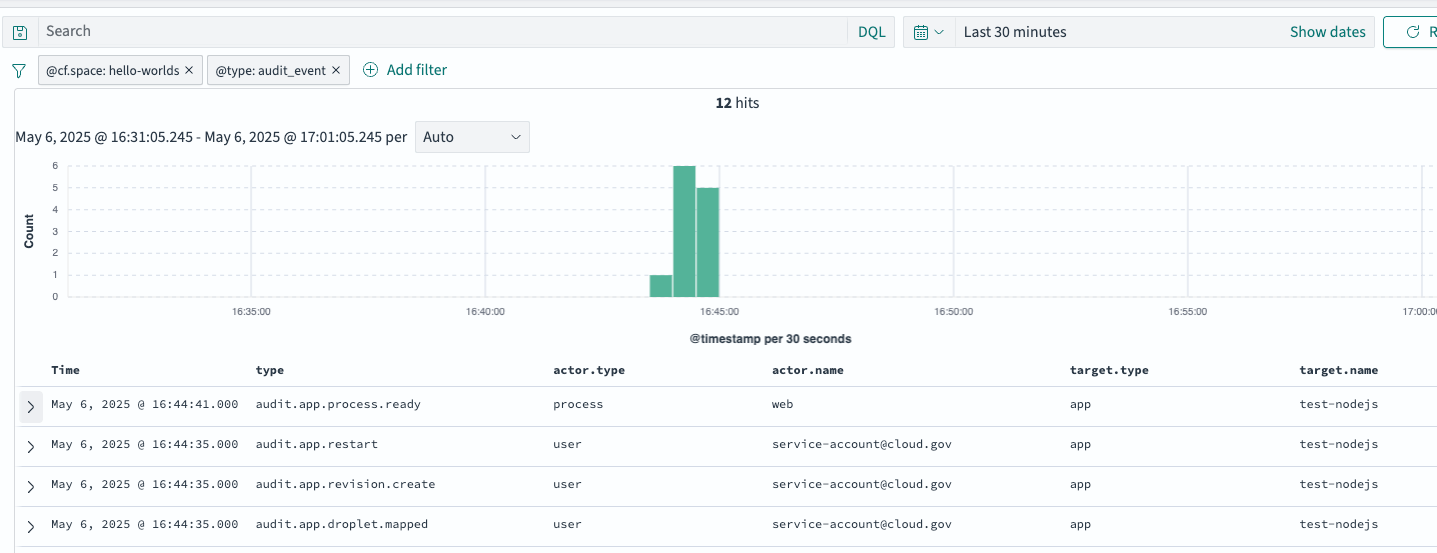Image resolution: width=1437 pixels, height=553 pixels.
Task: Expand the audit.app.process.ready row
Action: tap(31, 406)
